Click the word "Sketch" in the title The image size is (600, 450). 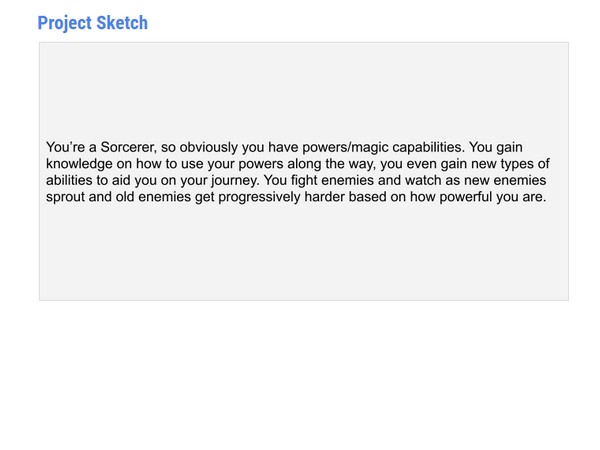(x=122, y=23)
